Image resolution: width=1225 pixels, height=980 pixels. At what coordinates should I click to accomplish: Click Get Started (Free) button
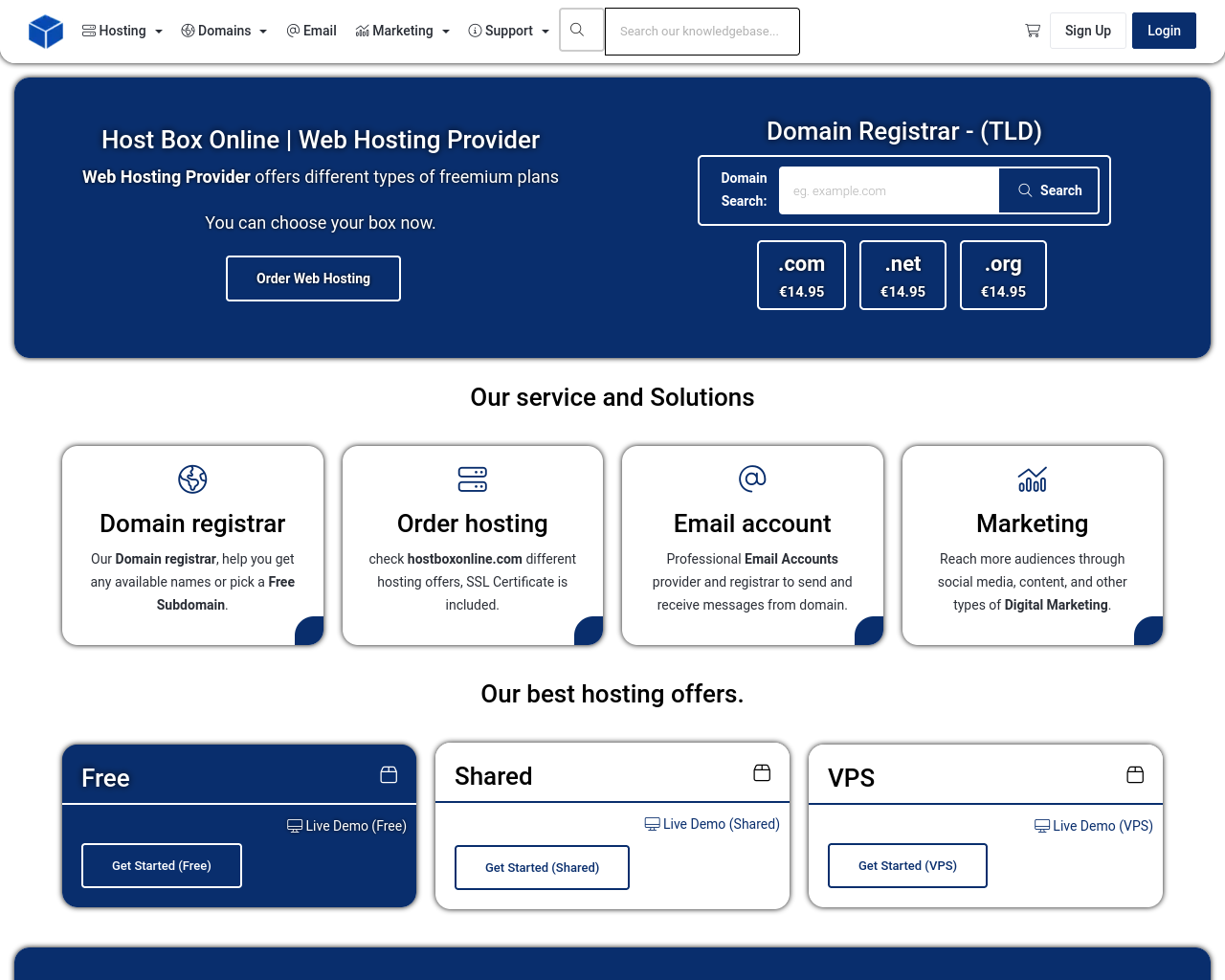[162, 866]
